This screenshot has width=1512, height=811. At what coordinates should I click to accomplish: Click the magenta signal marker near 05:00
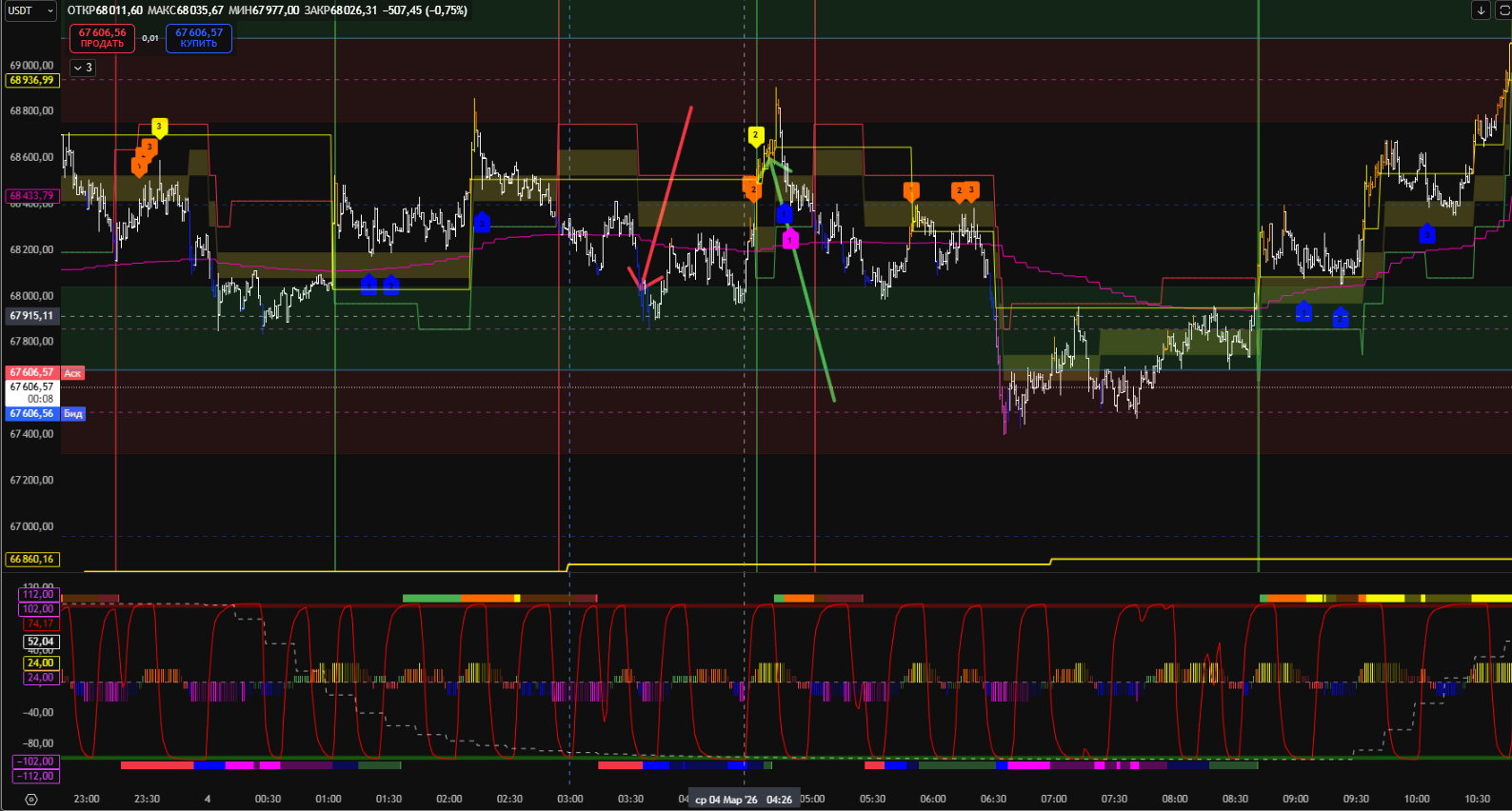[x=790, y=240]
